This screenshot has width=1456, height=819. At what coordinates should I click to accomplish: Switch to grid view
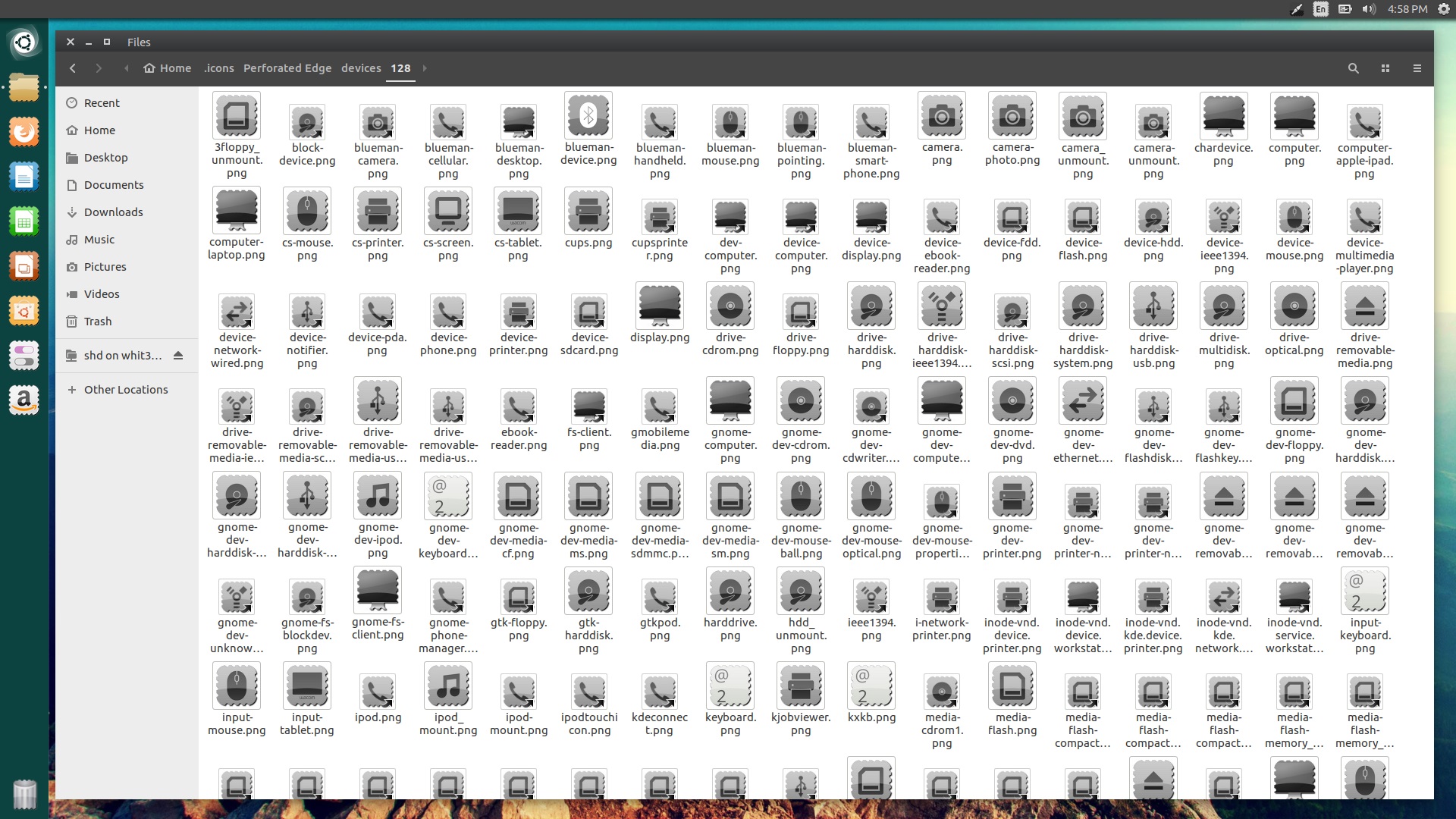coord(1385,68)
